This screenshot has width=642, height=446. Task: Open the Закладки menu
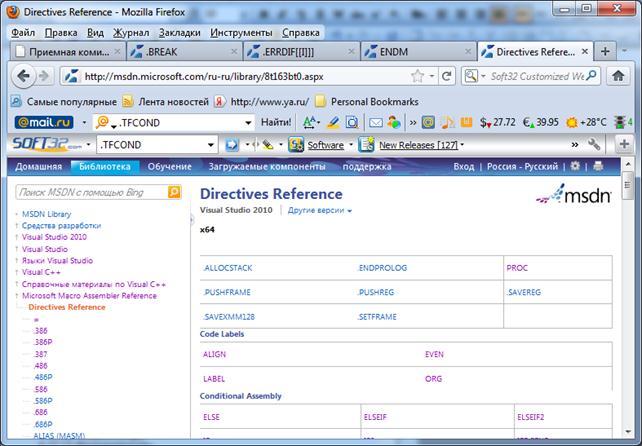(x=180, y=32)
